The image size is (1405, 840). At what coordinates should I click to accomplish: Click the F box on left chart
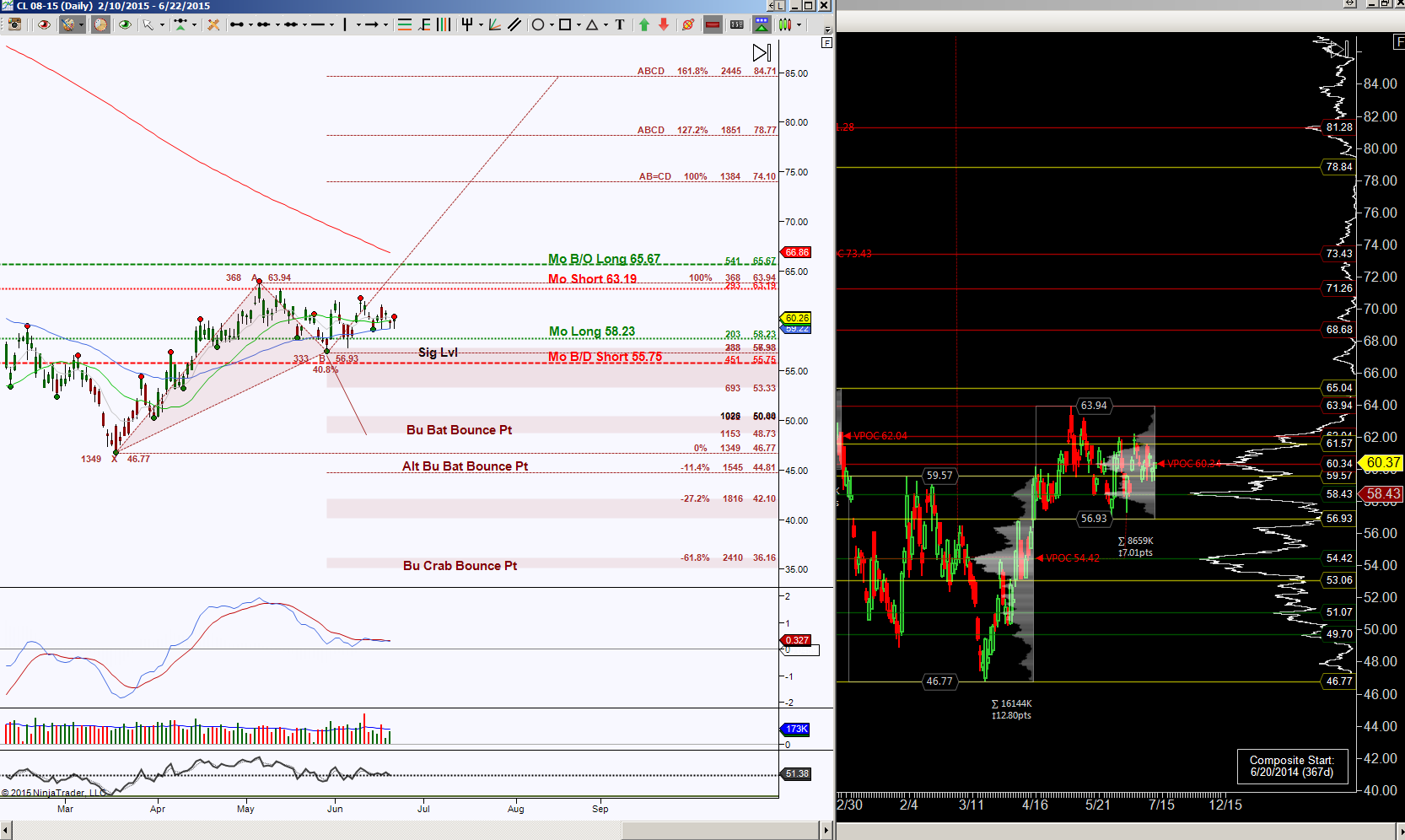[826, 42]
